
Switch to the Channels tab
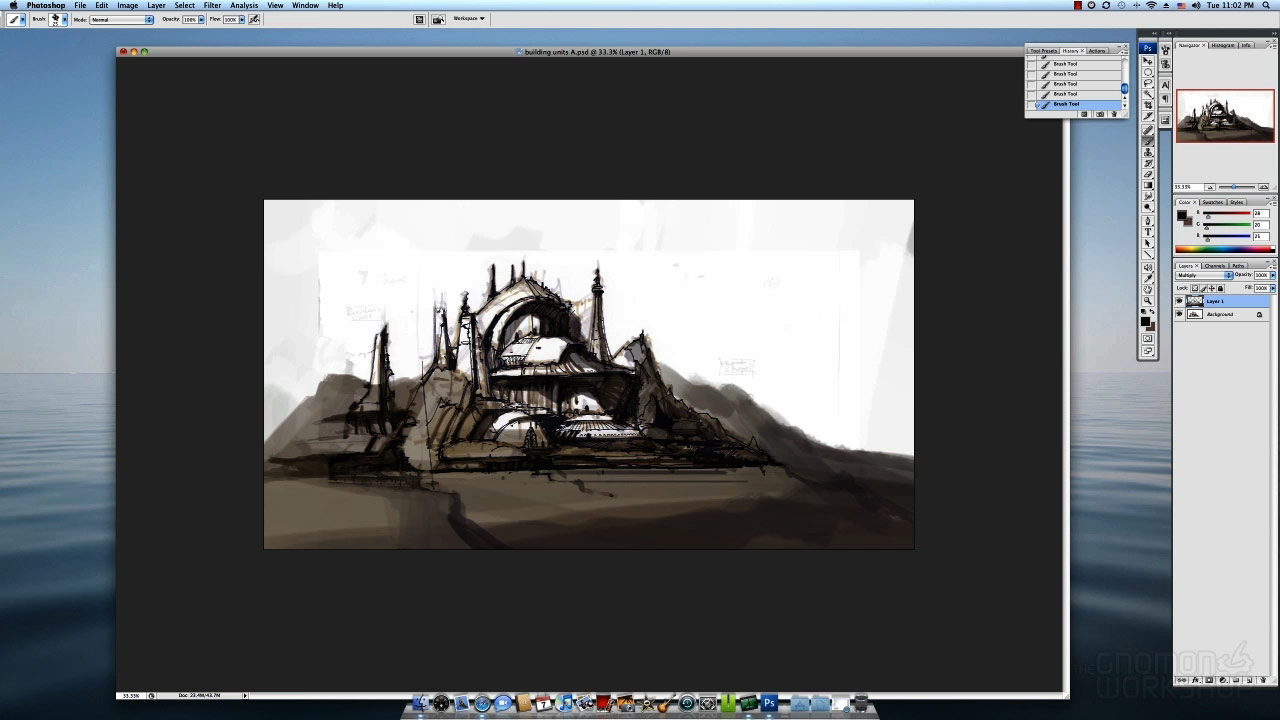1215,266
